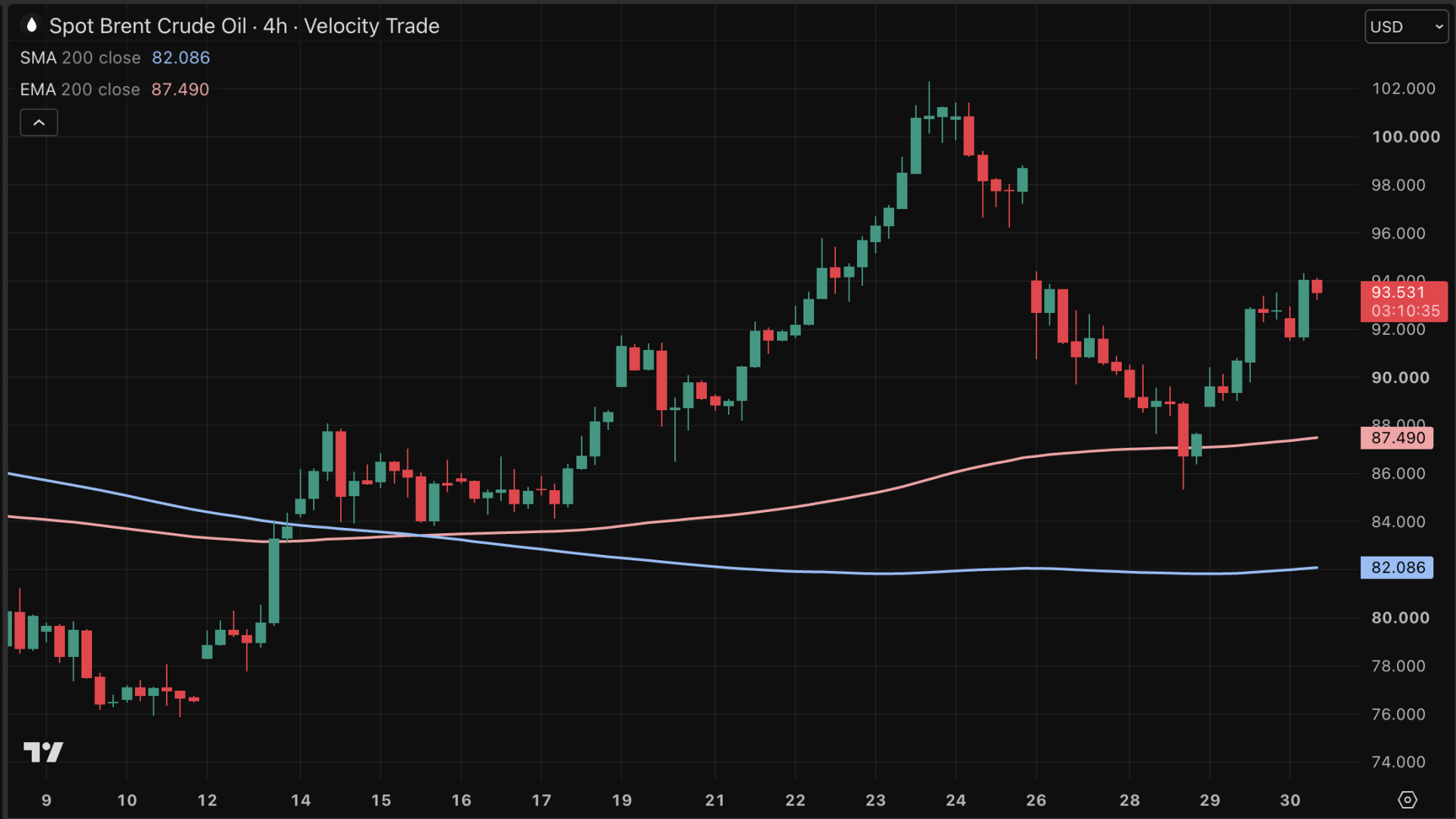Click the 87.490 EMA price tag

coord(1397,438)
